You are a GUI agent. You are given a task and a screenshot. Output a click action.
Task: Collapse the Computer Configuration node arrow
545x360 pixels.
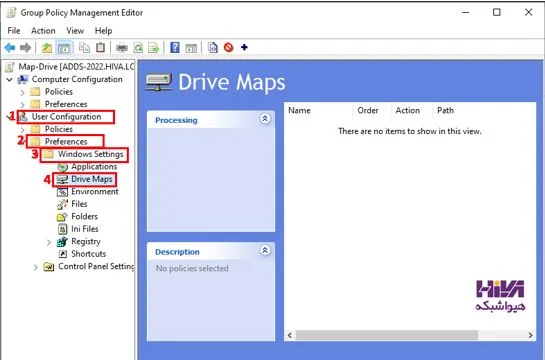pos(10,80)
